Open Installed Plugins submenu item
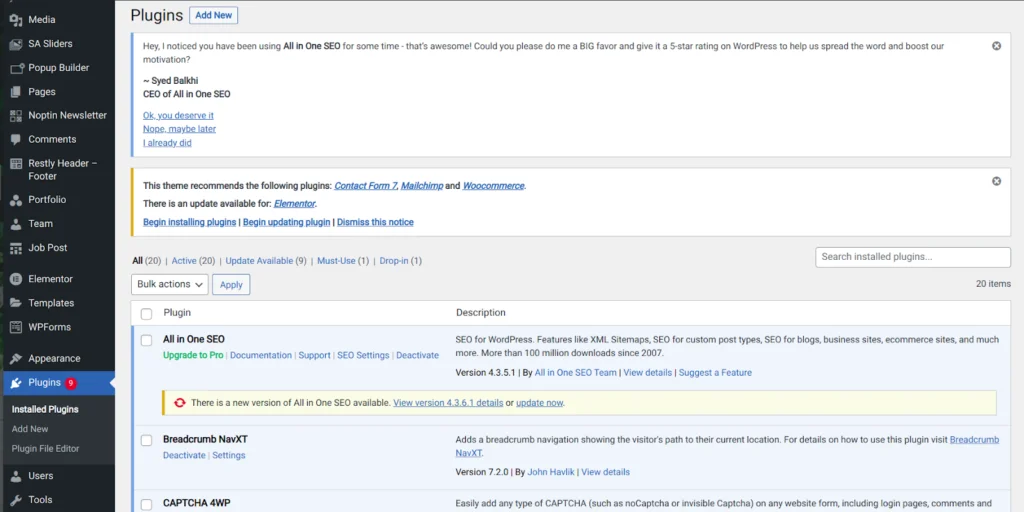Screen dimensions: 1024x512 click(45, 409)
